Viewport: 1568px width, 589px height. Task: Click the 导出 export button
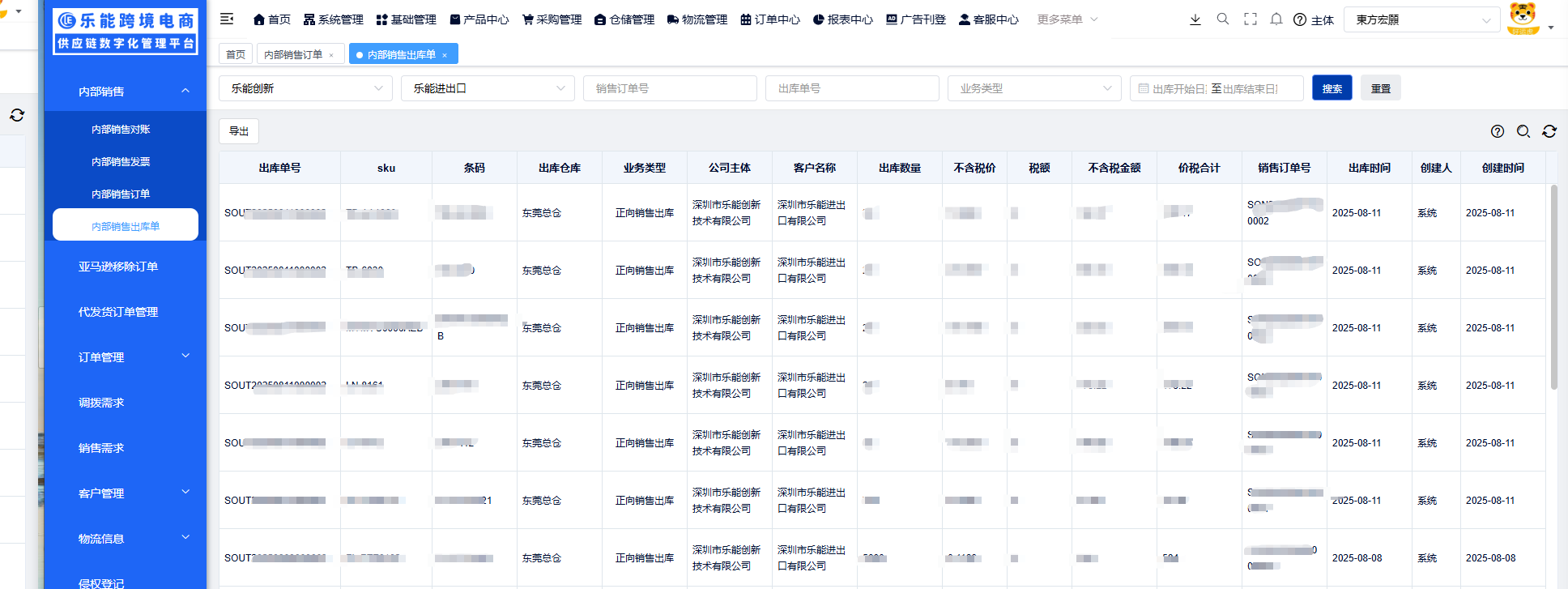point(239,131)
